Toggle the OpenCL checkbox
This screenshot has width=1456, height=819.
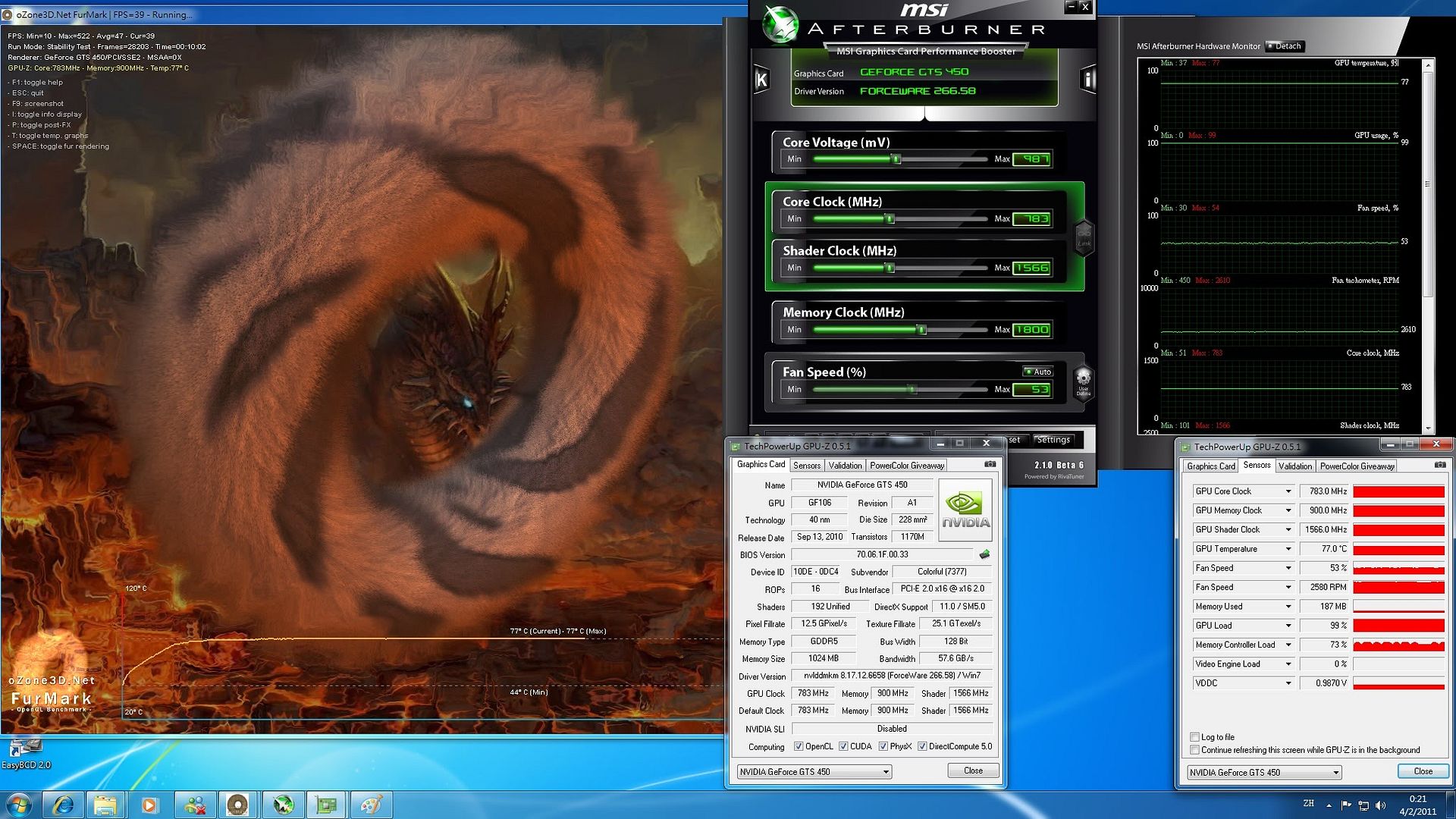(x=799, y=746)
